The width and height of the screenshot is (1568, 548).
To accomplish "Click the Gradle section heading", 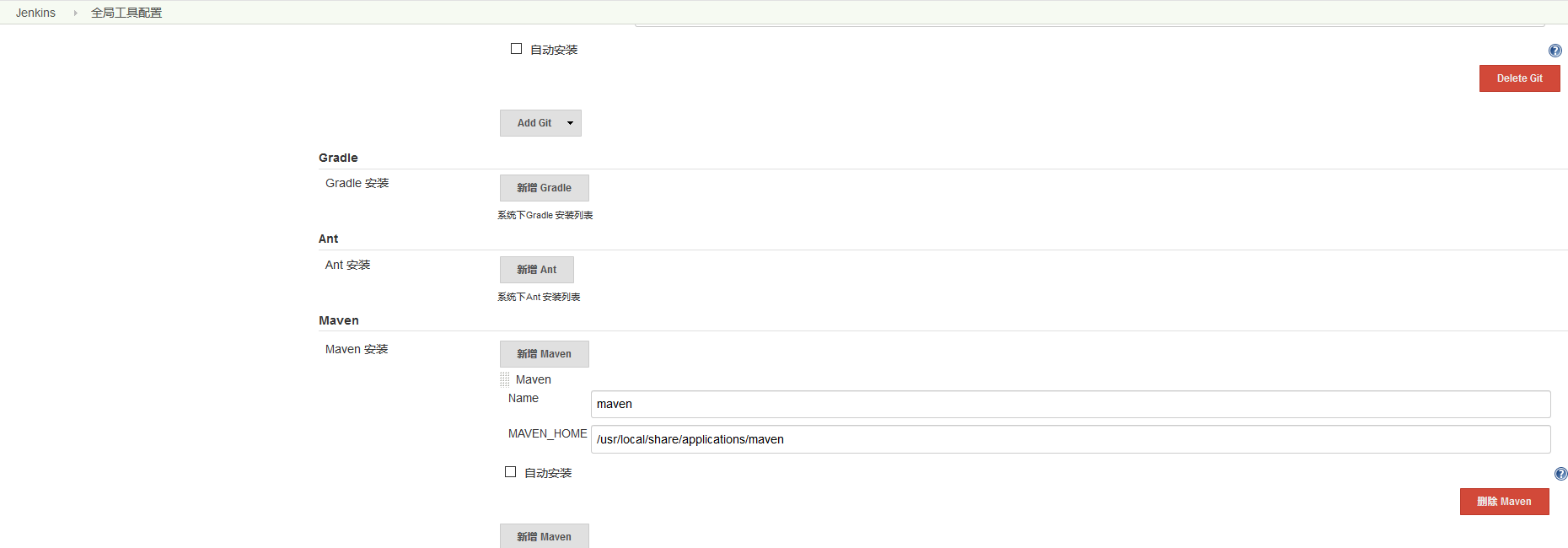I will pyautogui.click(x=338, y=158).
